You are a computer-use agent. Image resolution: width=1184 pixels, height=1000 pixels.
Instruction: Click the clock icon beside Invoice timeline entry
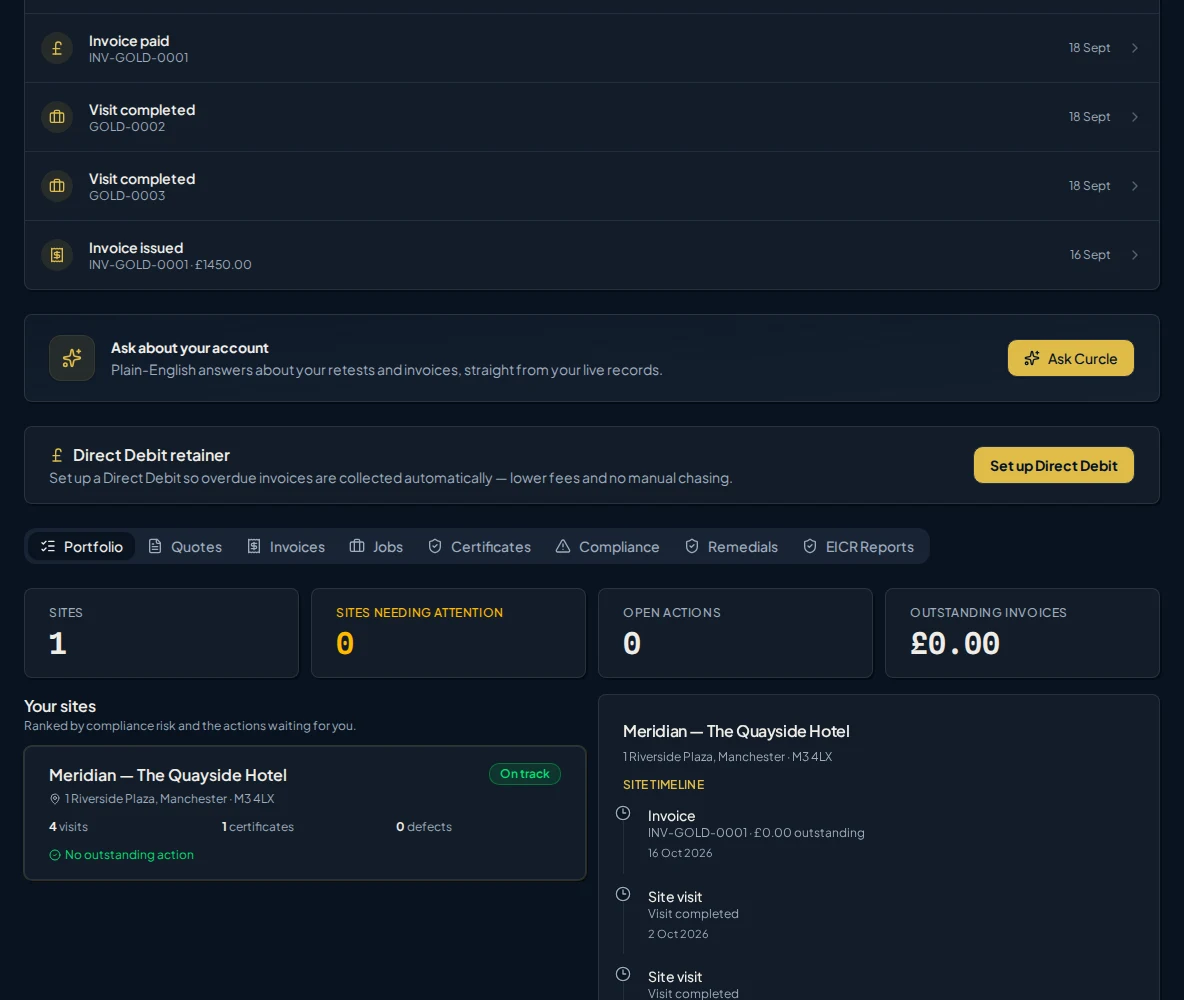point(623,813)
